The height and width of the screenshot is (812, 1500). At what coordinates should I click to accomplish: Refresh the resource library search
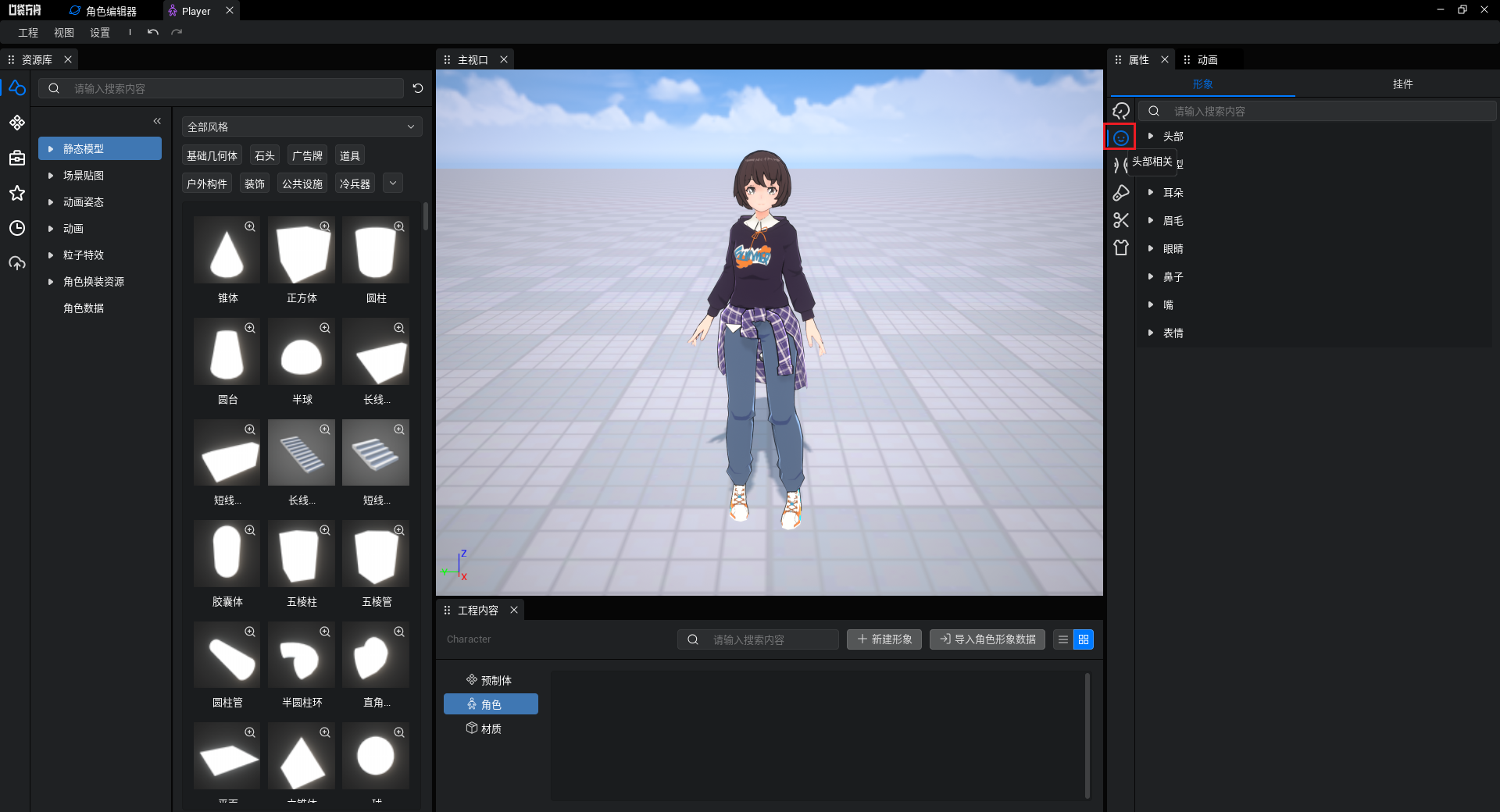click(418, 88)
